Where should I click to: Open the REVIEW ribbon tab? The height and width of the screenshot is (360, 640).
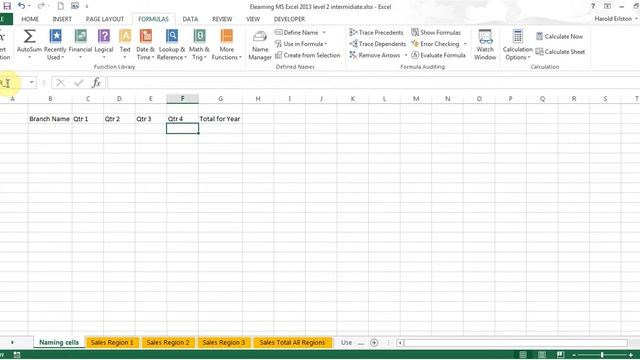pyautogui.click(x=222, y=19)
